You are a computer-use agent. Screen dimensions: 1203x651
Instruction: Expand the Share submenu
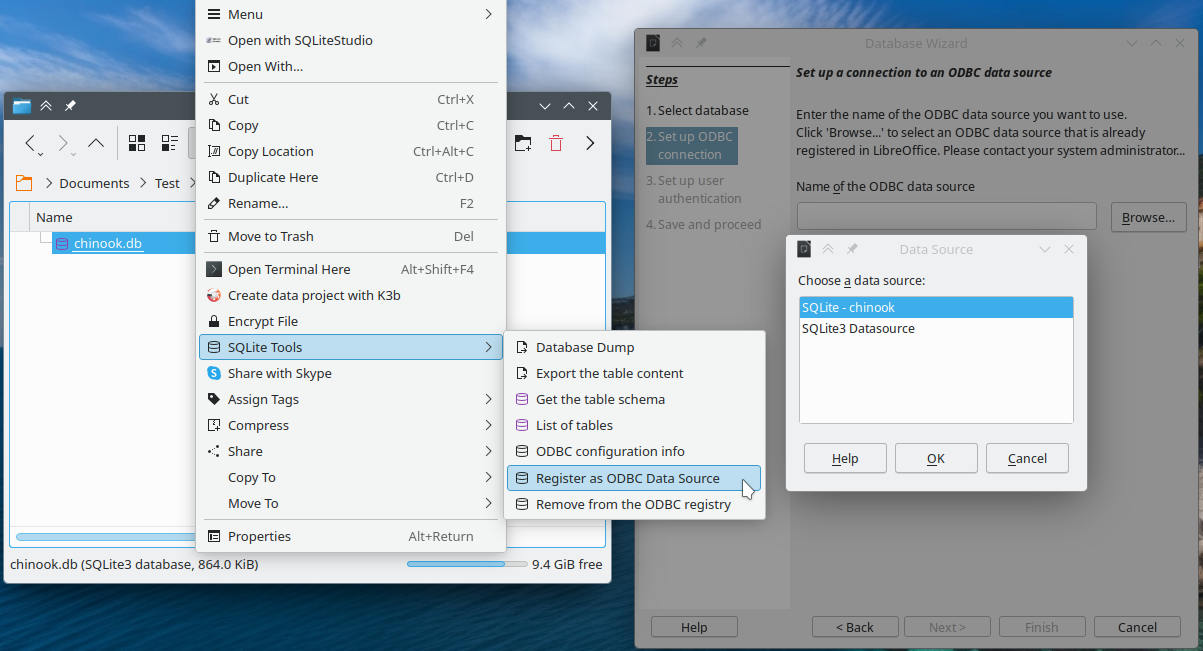tap(351, 451)
